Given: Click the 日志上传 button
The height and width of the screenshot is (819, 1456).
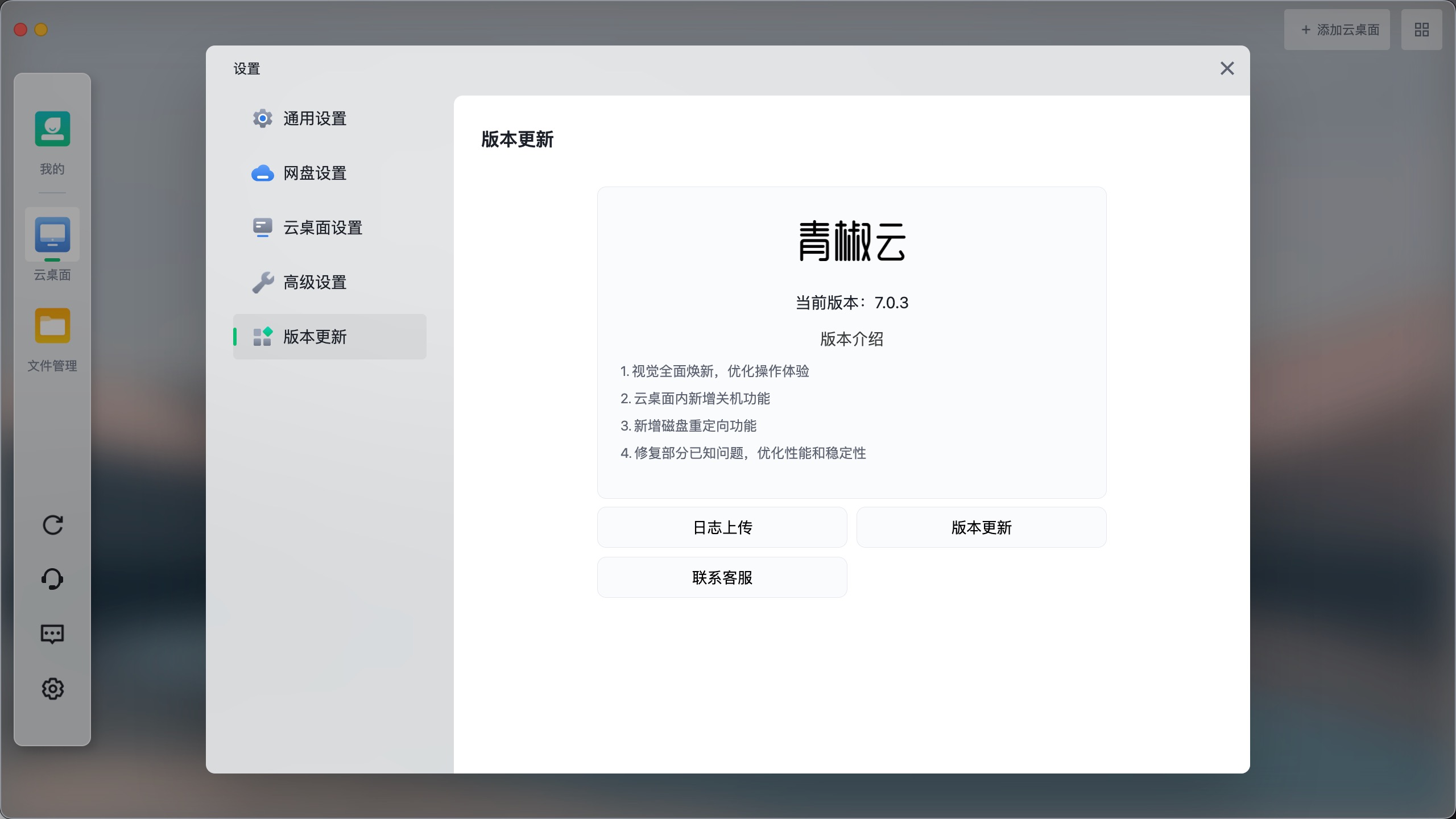Looking at the screenshot, I should (722, 527).
